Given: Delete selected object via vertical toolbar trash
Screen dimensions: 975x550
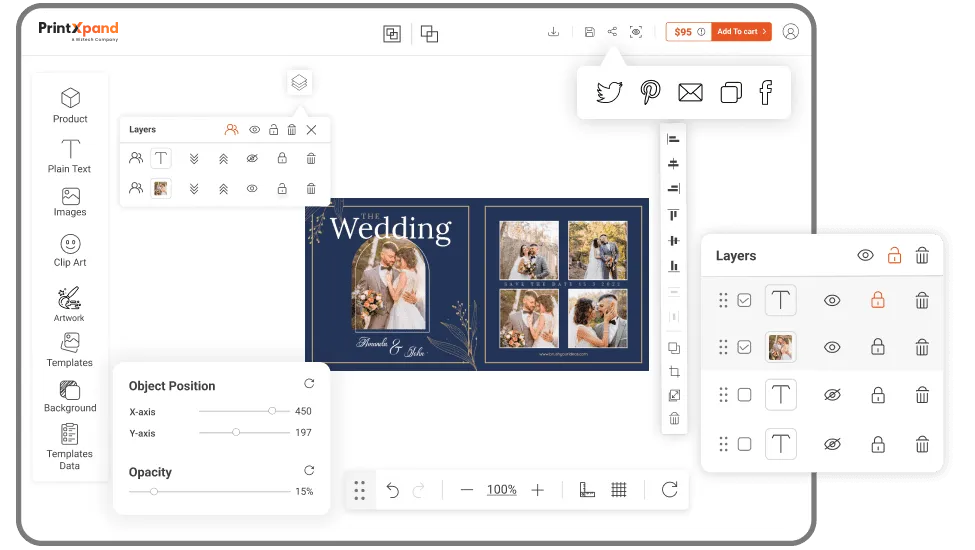Looking at the screenshot, I should (x=674, y=418).
